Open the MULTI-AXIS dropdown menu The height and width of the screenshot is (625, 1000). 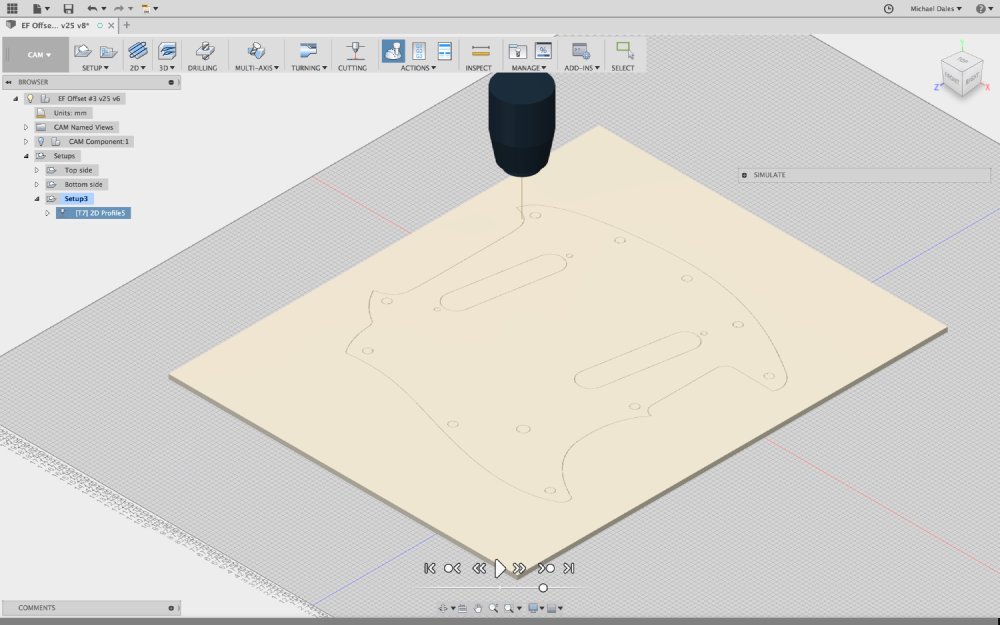pos(257,68)
